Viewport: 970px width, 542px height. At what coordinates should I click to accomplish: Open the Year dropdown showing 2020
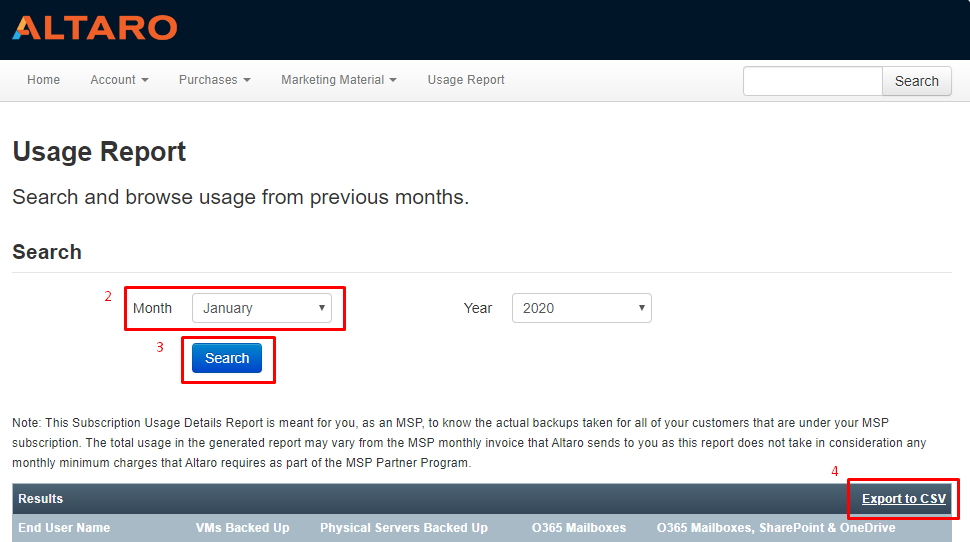pos(581,308)
